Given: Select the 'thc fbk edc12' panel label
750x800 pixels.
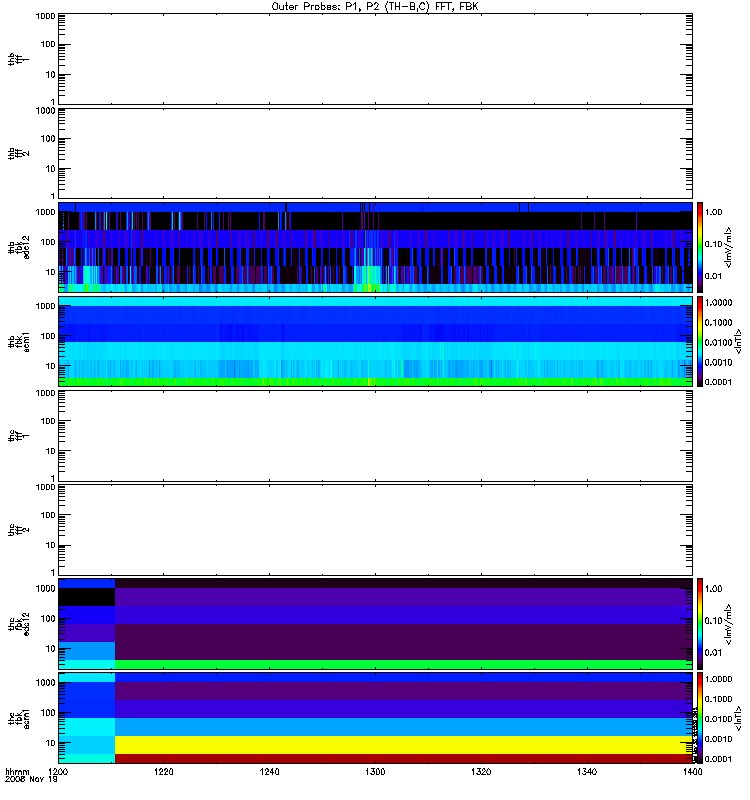Looking at the screenshot, I should coord(19,624).
